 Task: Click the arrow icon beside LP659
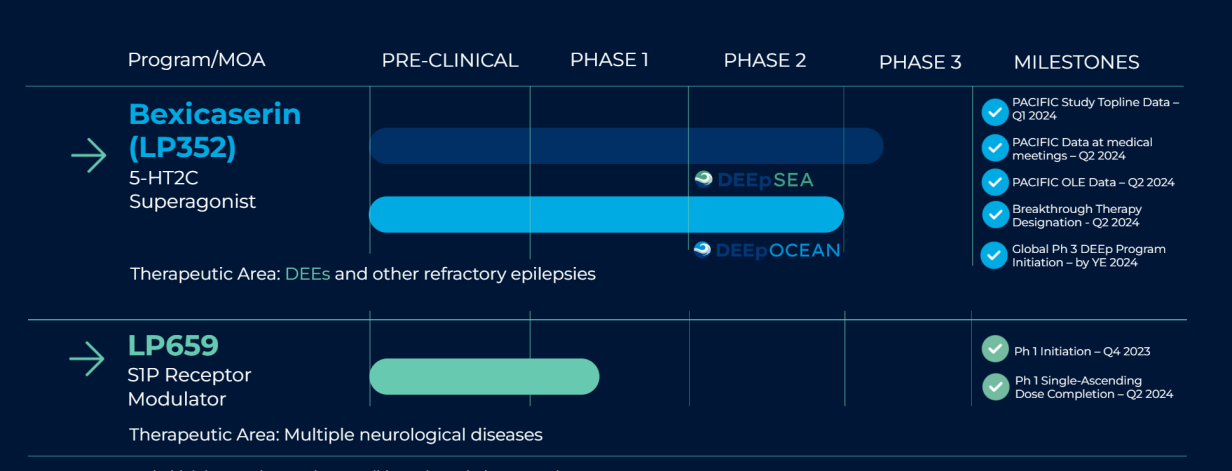[88, 359]
